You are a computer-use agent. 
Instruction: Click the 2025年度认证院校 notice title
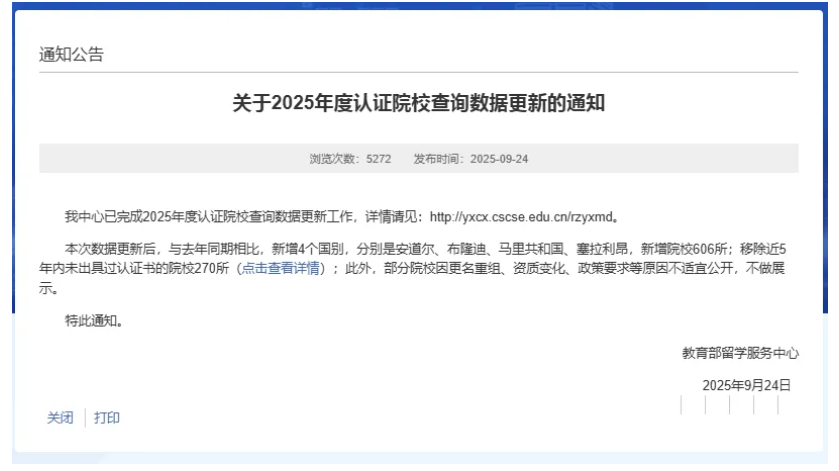(x=419, y=103)
